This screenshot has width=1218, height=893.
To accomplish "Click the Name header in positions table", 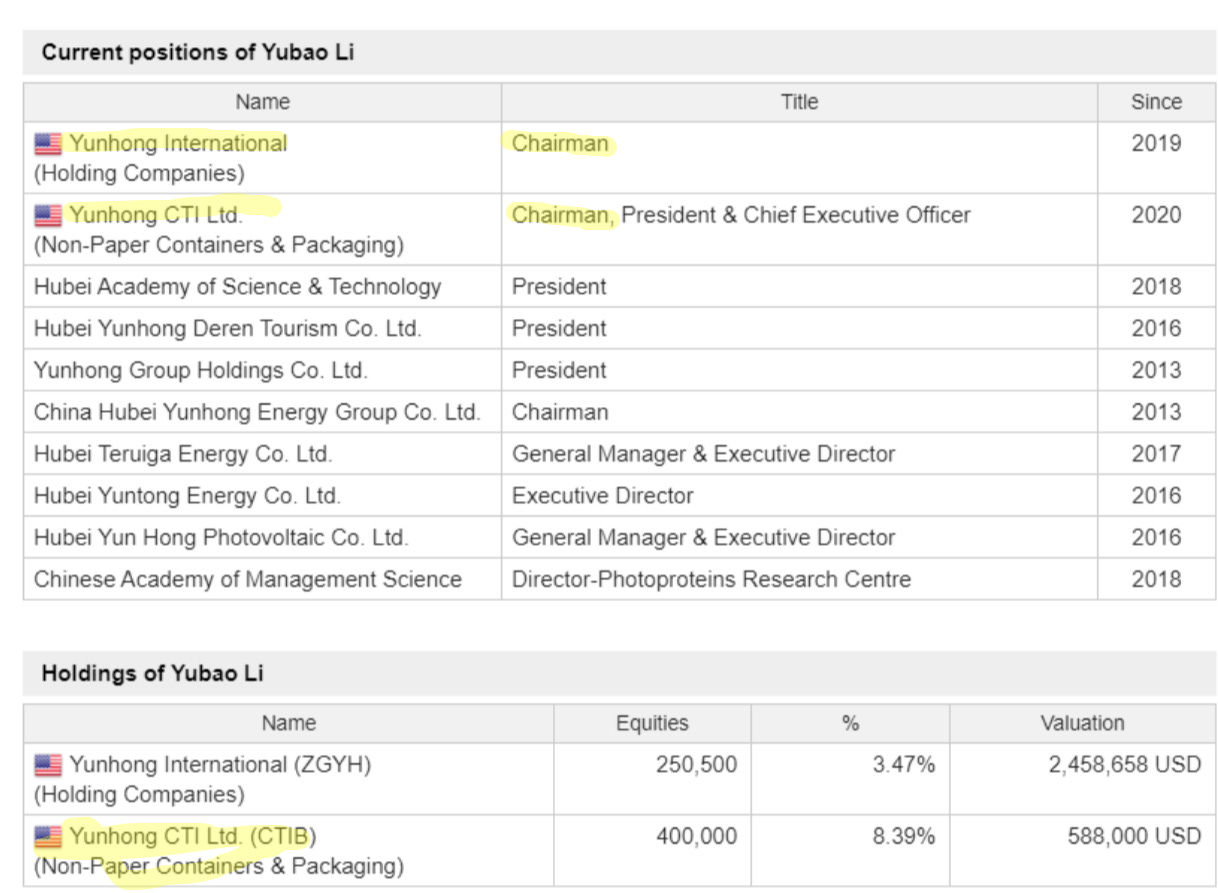I will [x=262, y=102].
